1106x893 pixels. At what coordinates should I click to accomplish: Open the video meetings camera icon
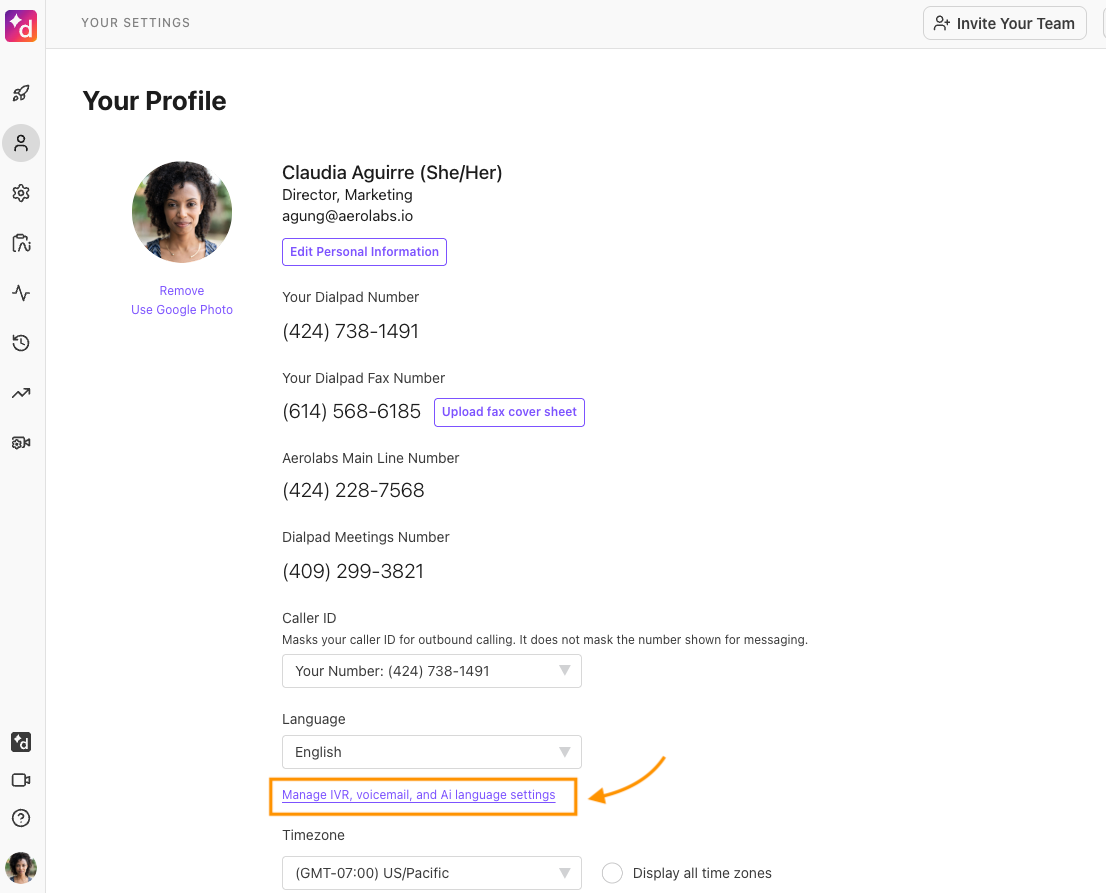pos(21,780)
